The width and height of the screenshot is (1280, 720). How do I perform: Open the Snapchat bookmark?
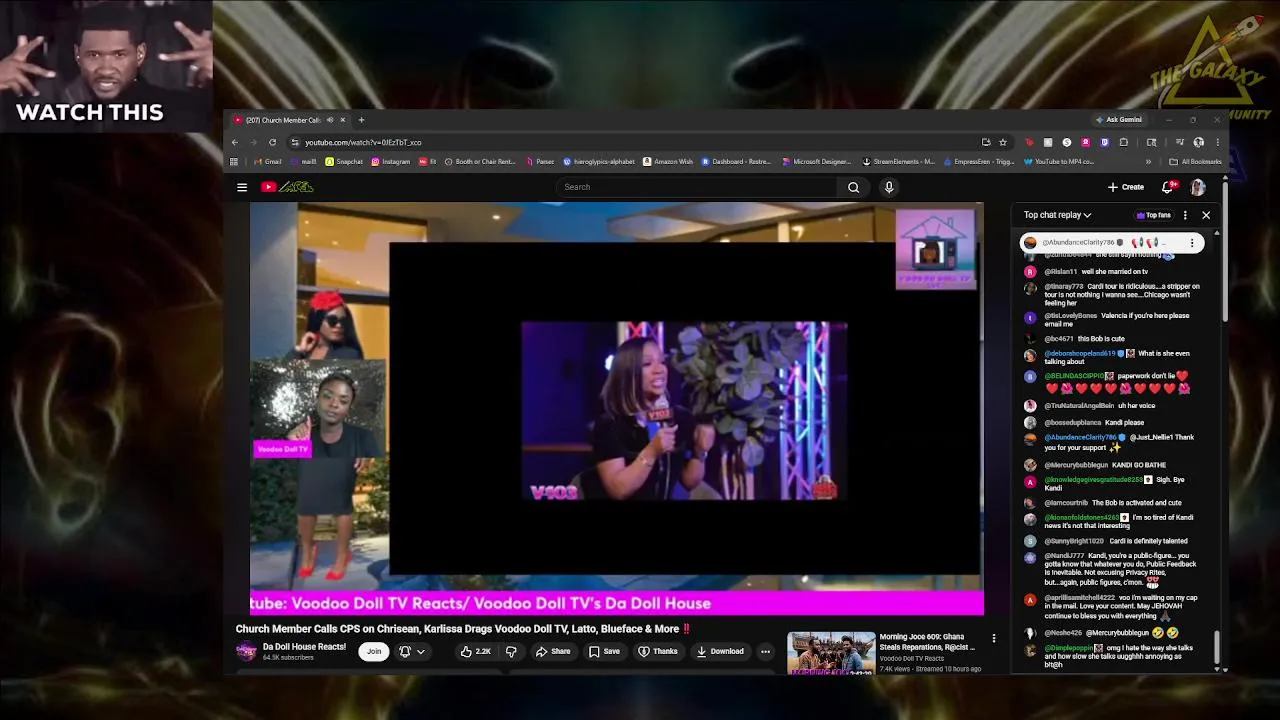[344, 161]
